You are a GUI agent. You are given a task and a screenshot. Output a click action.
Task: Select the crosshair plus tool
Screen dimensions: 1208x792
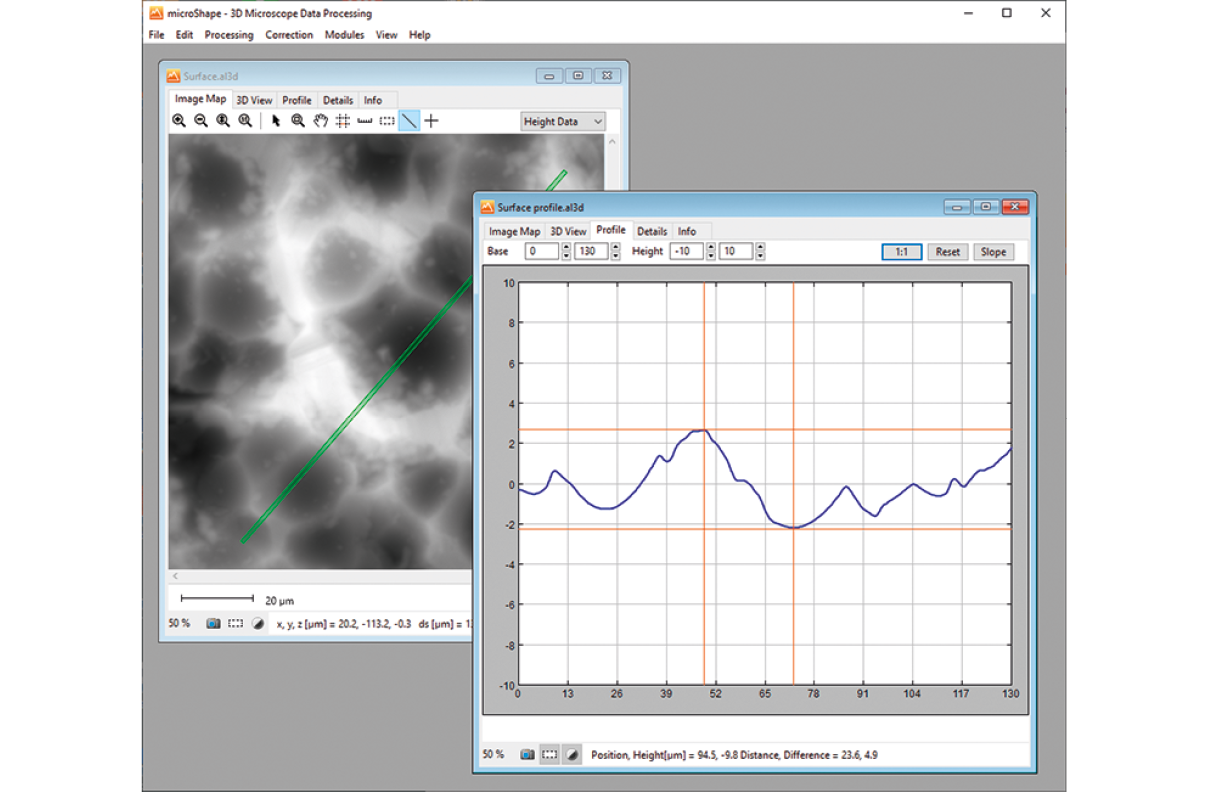(431, 121)
